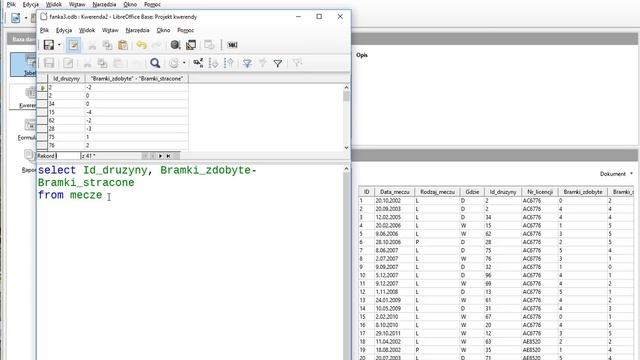Open Find Record magnifier
This screenshot has height=360, width=640.
(155, 63)
